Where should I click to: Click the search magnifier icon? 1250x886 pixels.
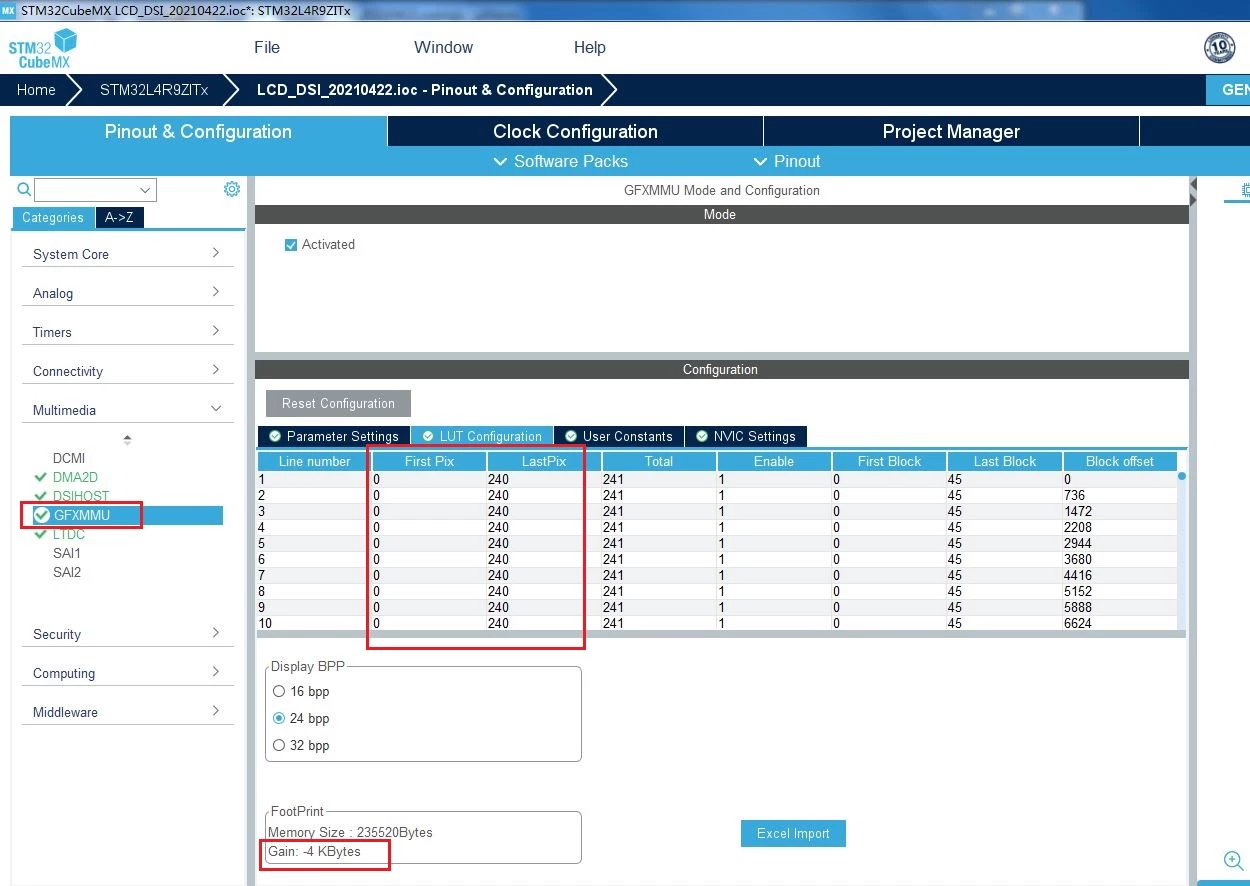(24, 189)
